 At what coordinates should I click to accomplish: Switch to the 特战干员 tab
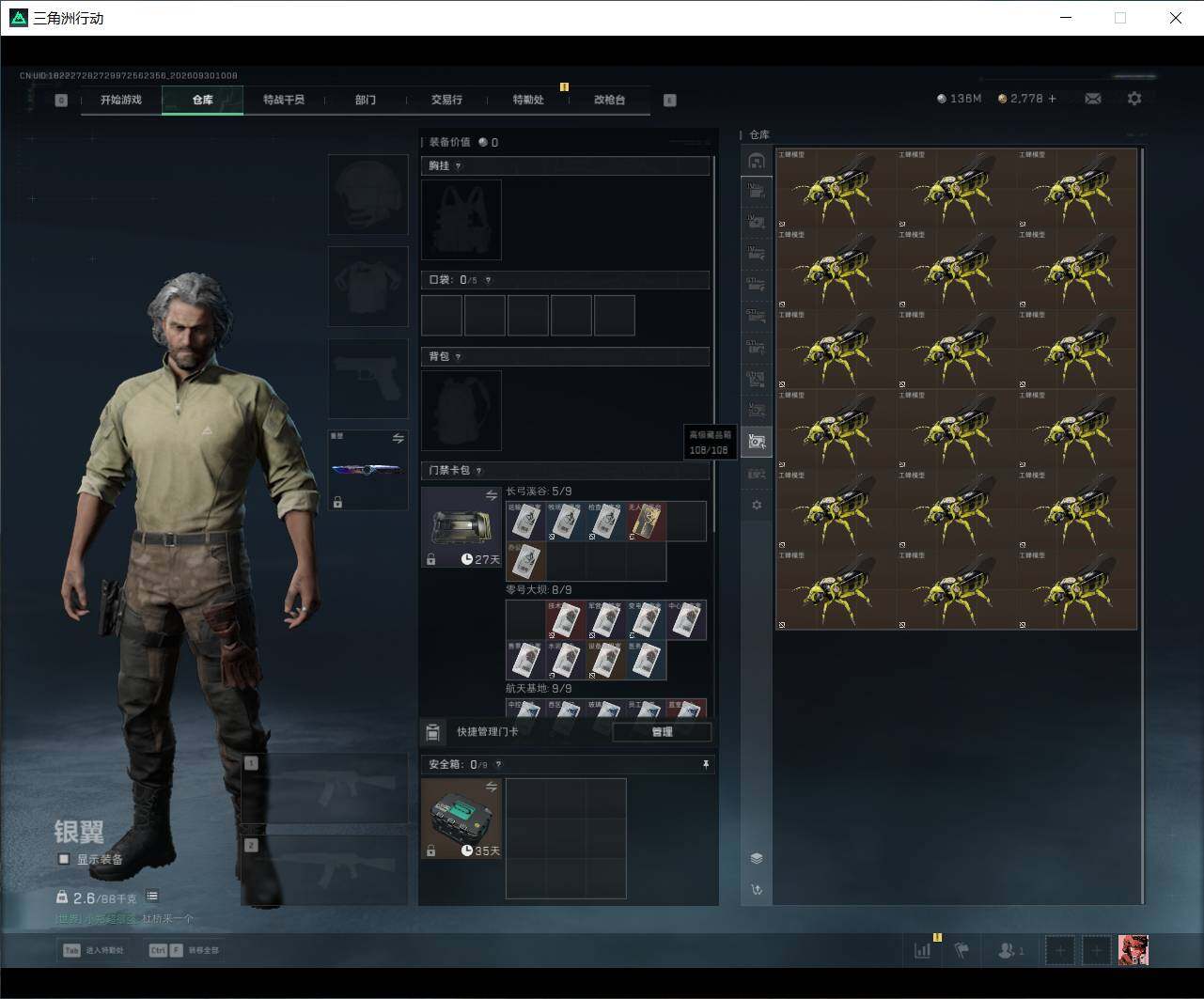tap(284, 100)
